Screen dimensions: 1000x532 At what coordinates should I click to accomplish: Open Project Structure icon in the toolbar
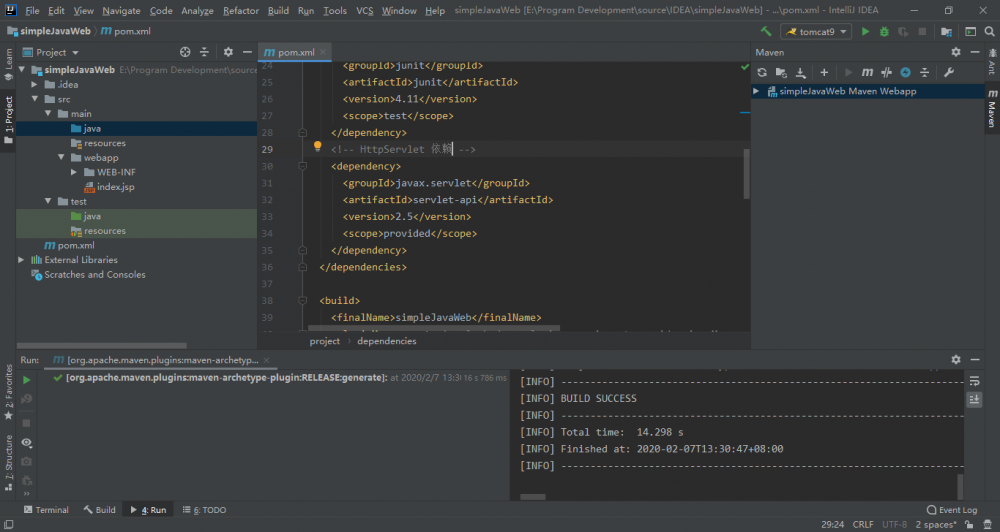pyautogui.click(x=946, y=31)
